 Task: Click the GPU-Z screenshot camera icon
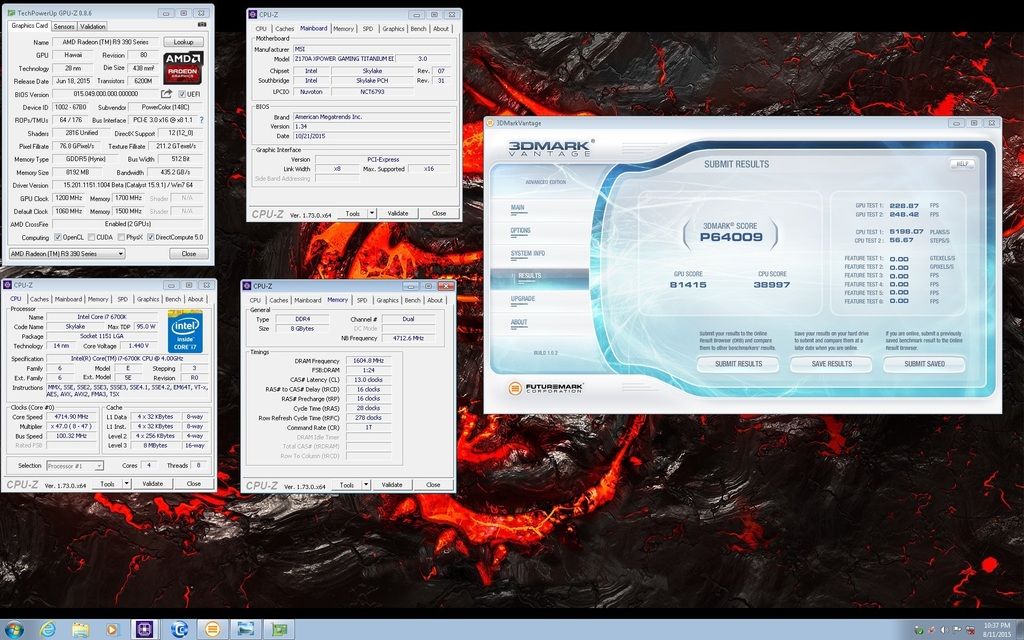pos(202,25)
